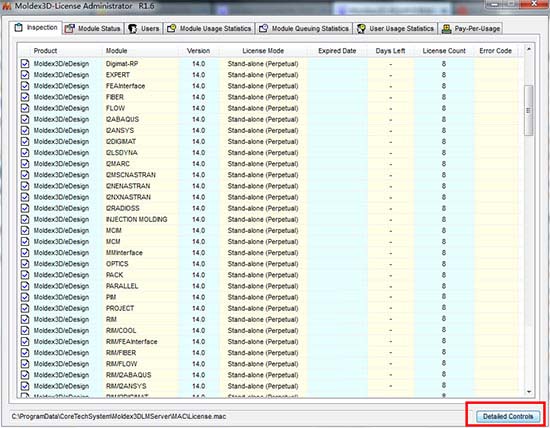This screenshot has height=428, width=550.
Task: Toggle the PARALLEL module checkbox
Action: (25, 286)
